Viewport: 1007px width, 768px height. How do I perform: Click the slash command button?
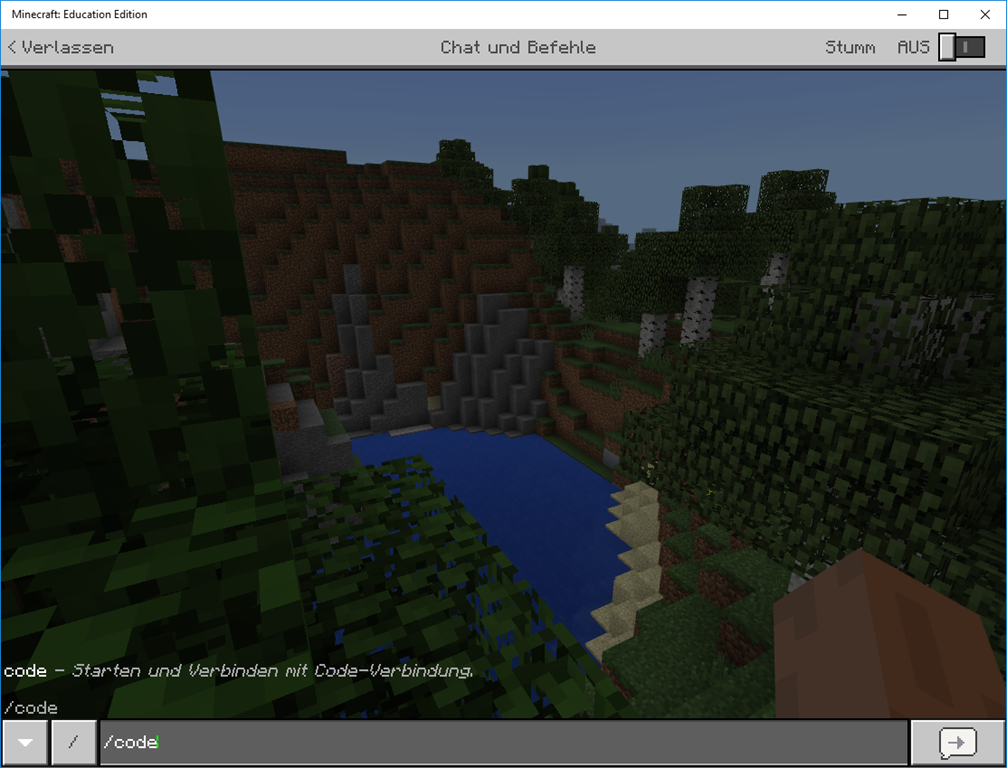click(x=73, y=743)
